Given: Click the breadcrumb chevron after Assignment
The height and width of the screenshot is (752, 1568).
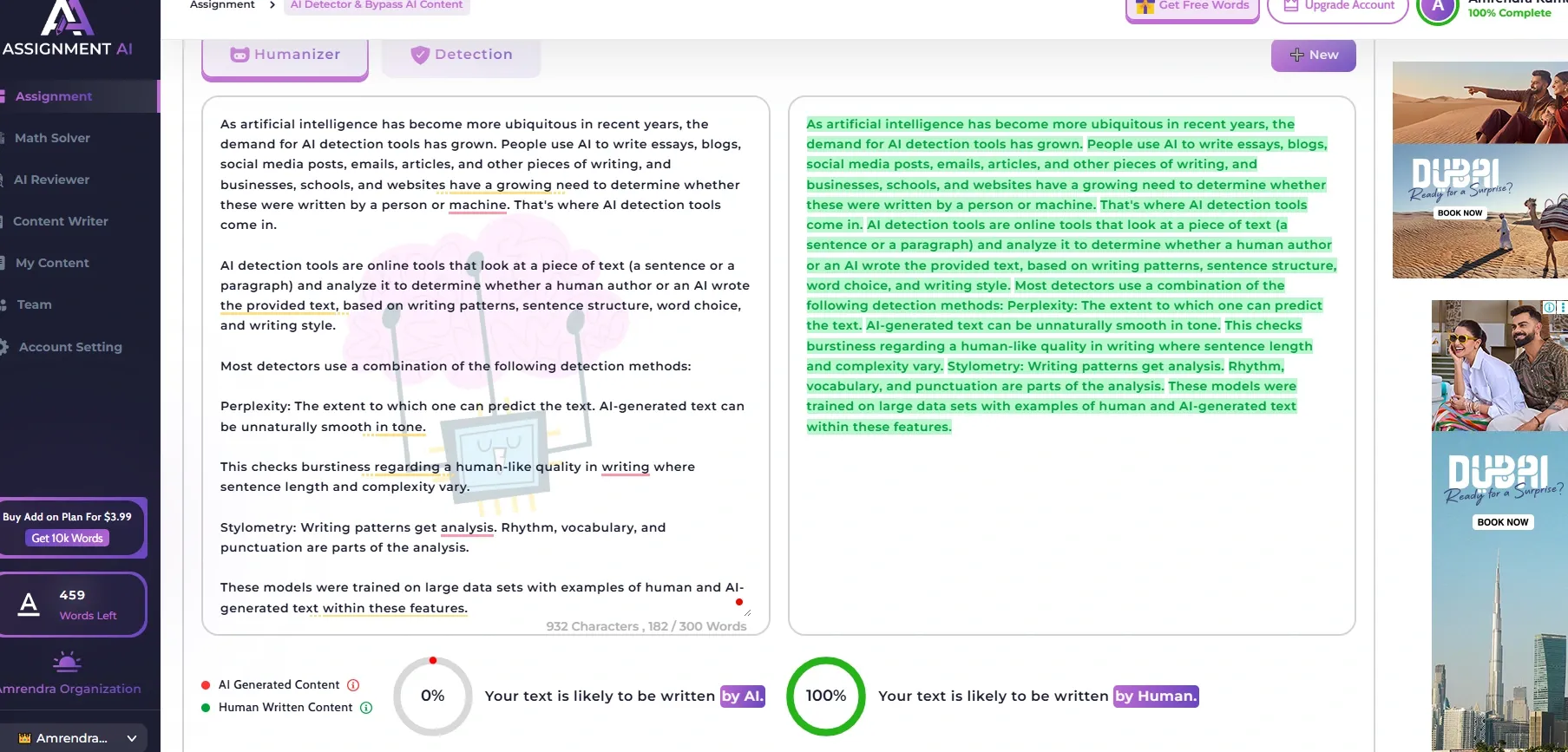Looking at the screenshot, I should (272, 5).
